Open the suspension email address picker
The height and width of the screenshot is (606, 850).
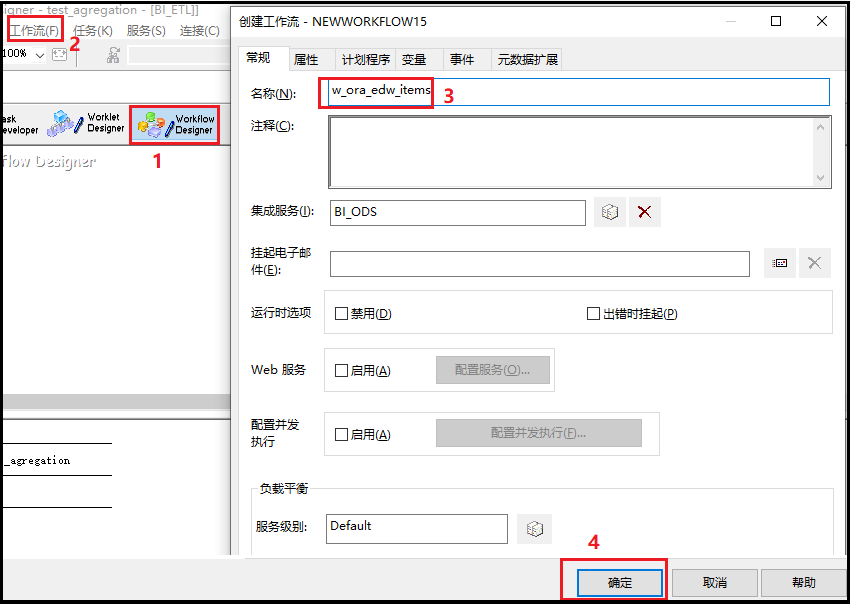tap(779, 262)
